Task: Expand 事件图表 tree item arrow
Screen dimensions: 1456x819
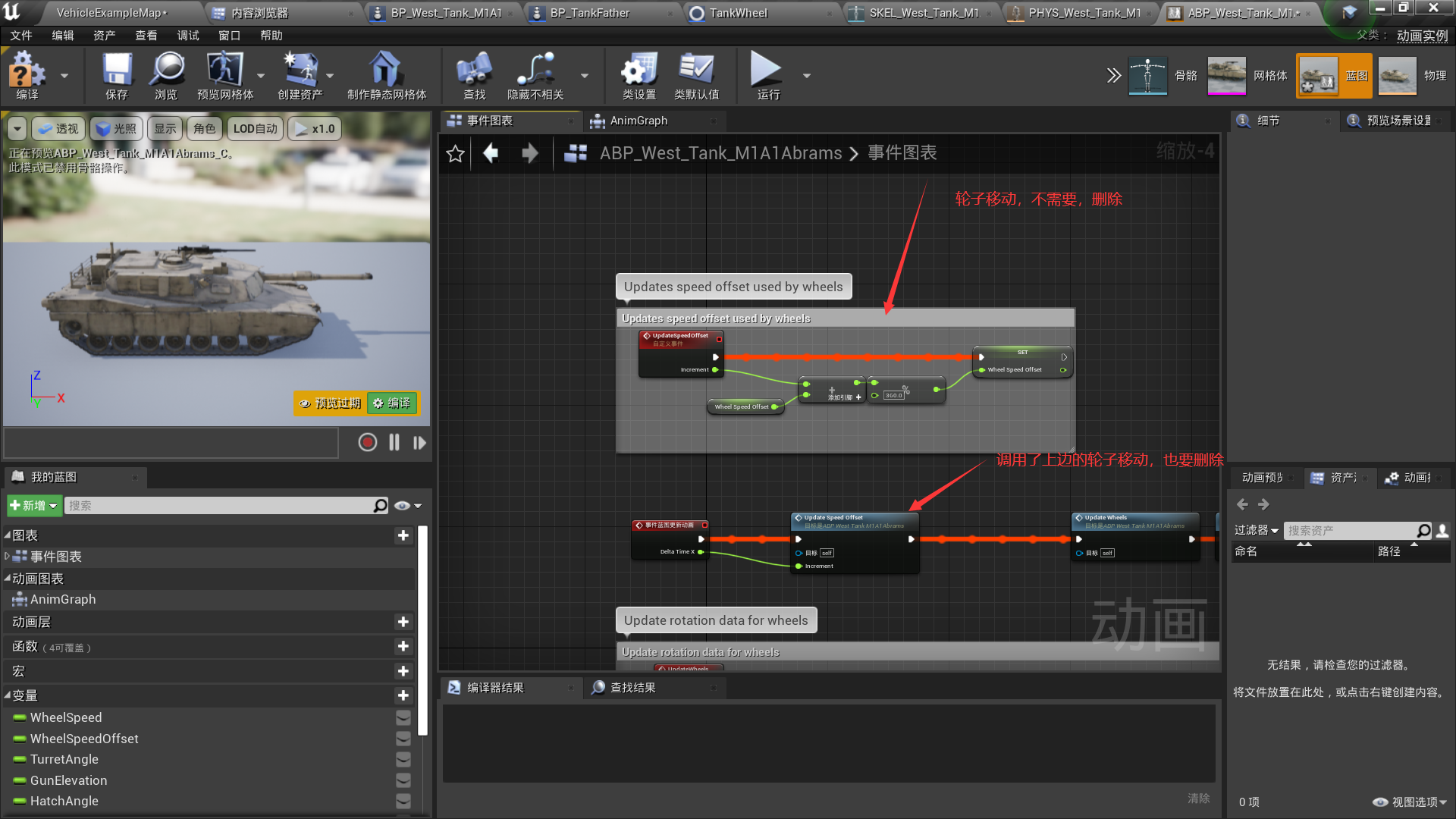Action: (x=8, y=557)
